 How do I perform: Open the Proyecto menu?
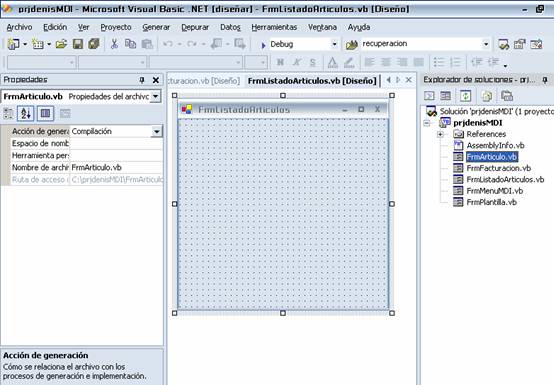(116, 27)
